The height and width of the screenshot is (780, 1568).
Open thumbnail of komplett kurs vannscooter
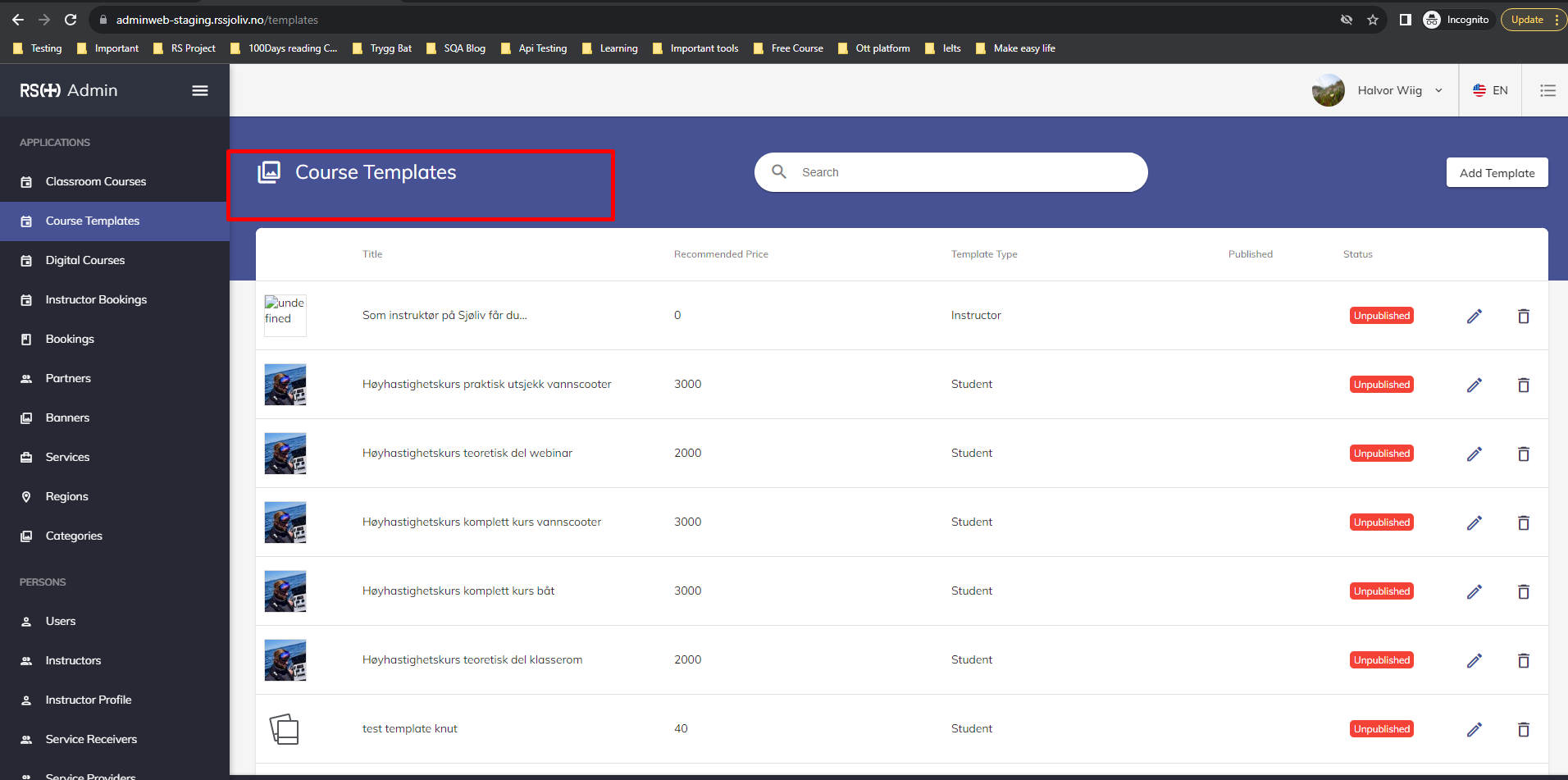[285, 522]
